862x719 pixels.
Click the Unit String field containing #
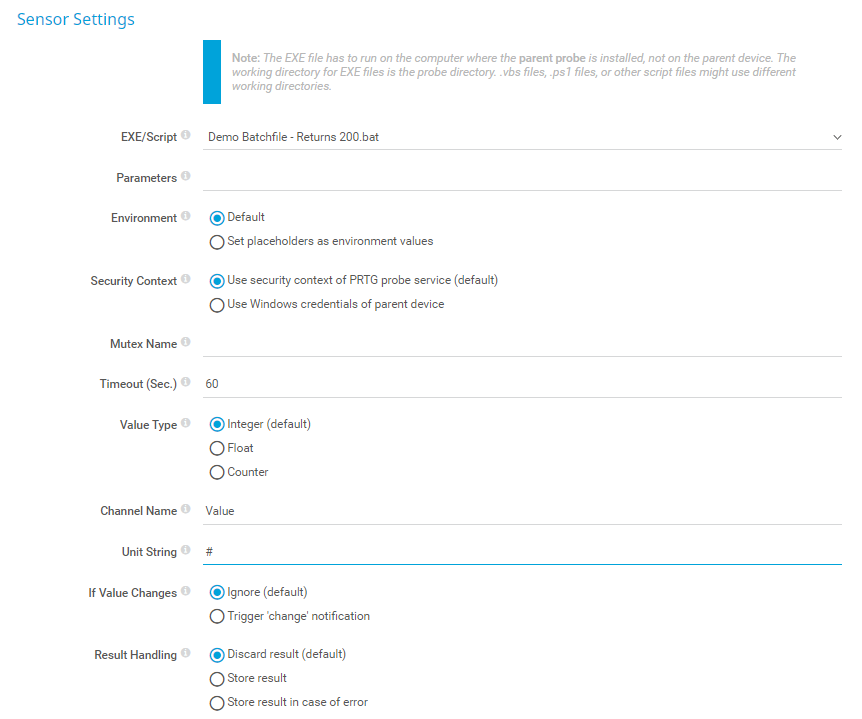[522, 552]
